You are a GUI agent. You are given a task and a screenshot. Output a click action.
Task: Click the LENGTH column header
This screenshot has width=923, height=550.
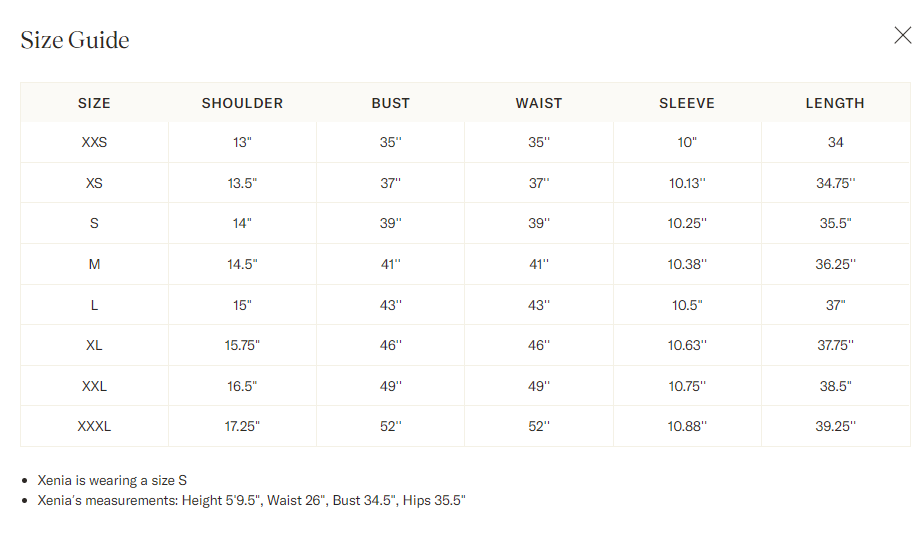[835, 103]
